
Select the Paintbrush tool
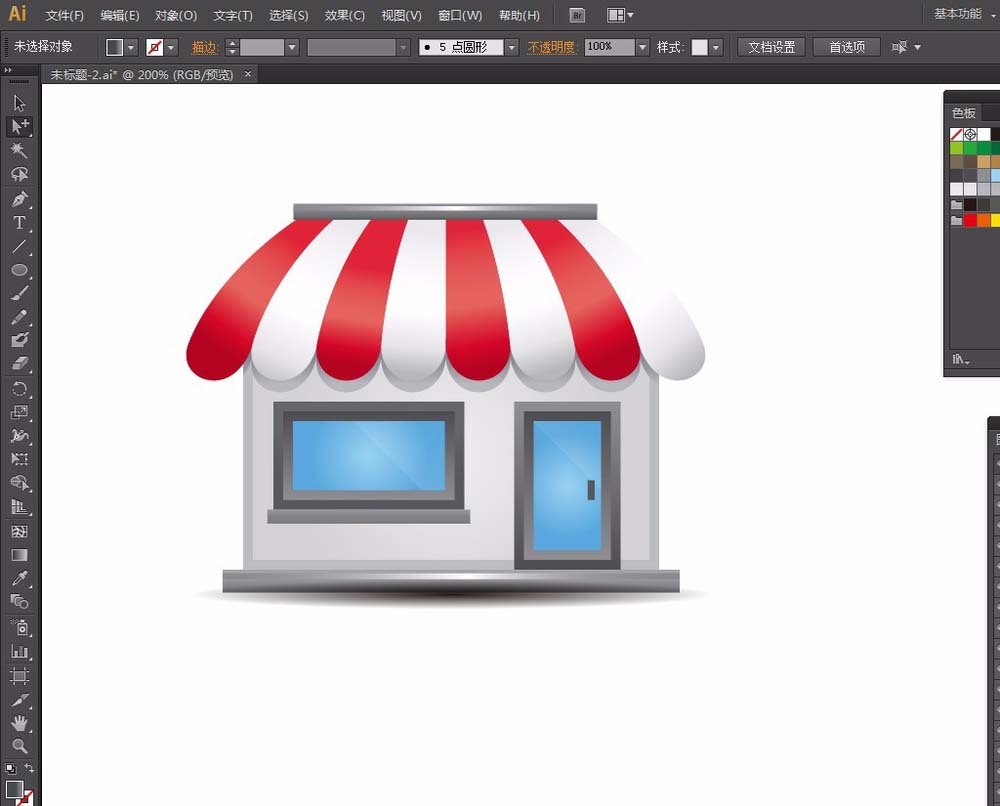point(19,293)
